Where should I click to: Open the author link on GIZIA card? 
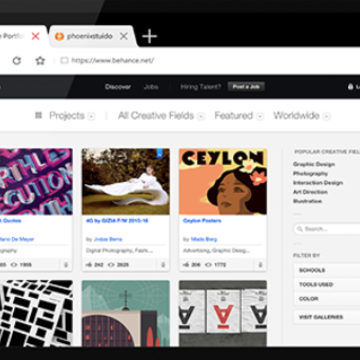click(108, 239)
